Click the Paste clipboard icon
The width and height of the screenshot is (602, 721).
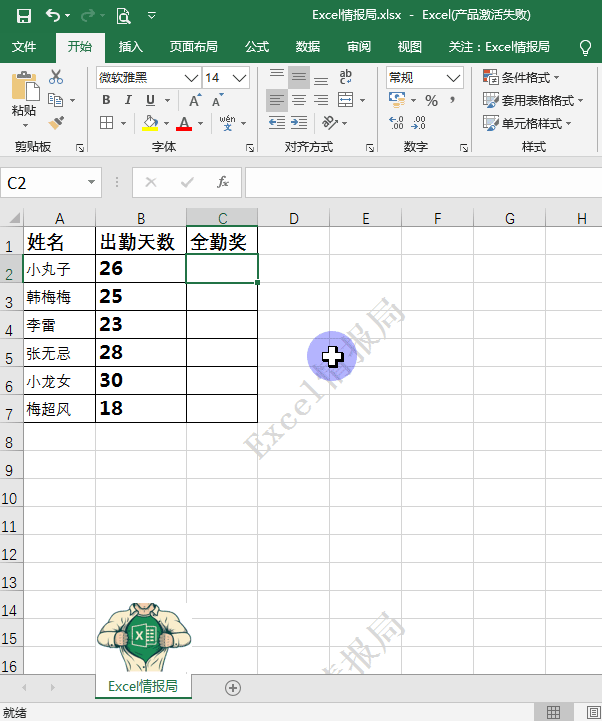click(24, 90)
